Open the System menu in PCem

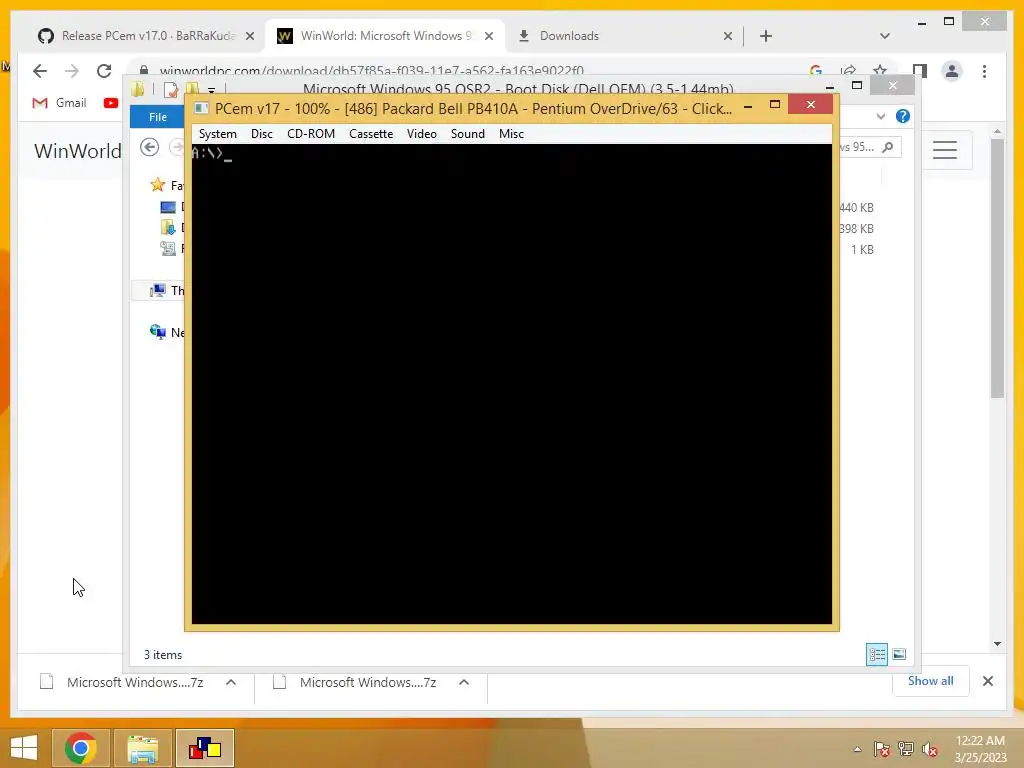point(217,134)
